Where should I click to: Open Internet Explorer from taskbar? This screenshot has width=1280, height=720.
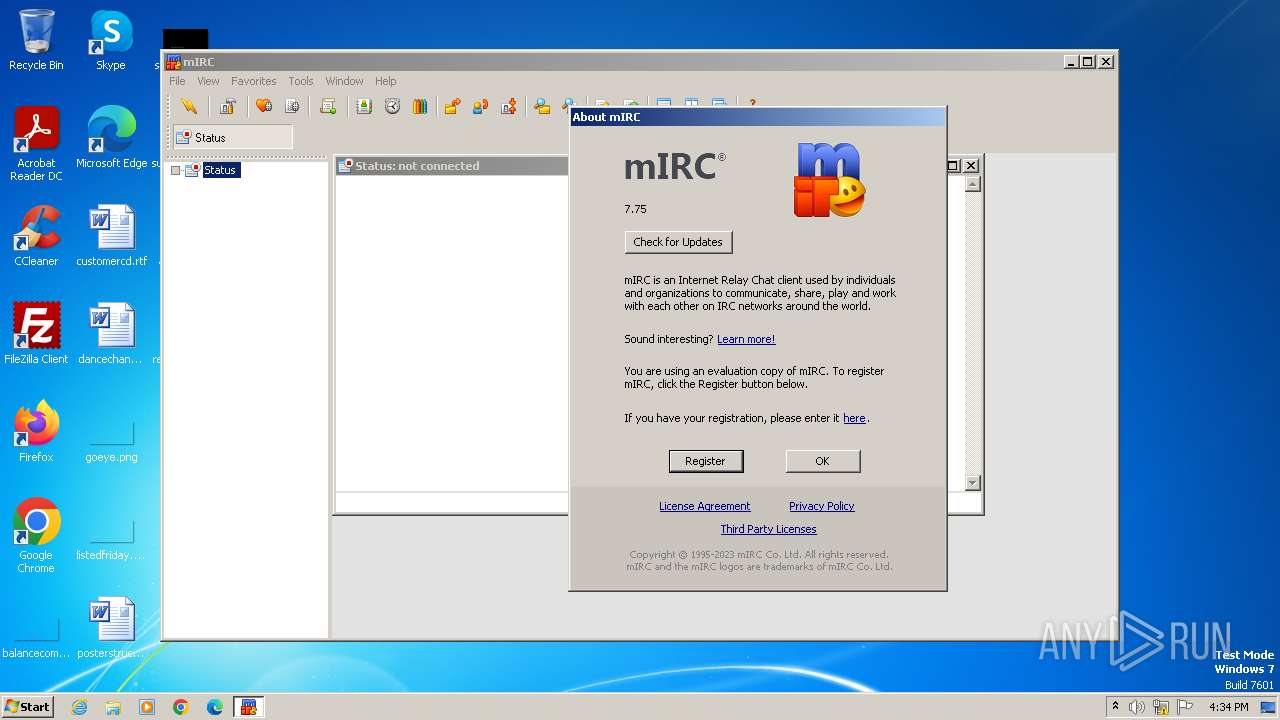[79, 707]
